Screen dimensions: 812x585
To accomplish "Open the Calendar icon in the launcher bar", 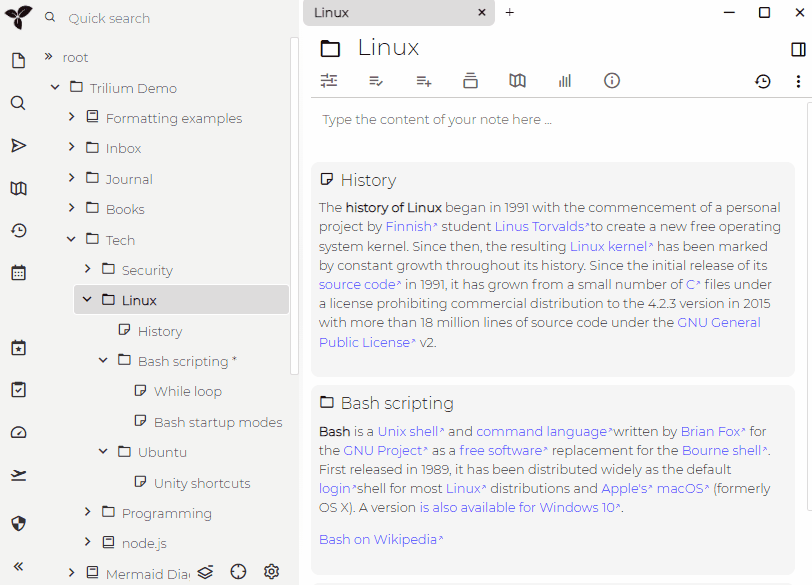I will coord(18,272).
